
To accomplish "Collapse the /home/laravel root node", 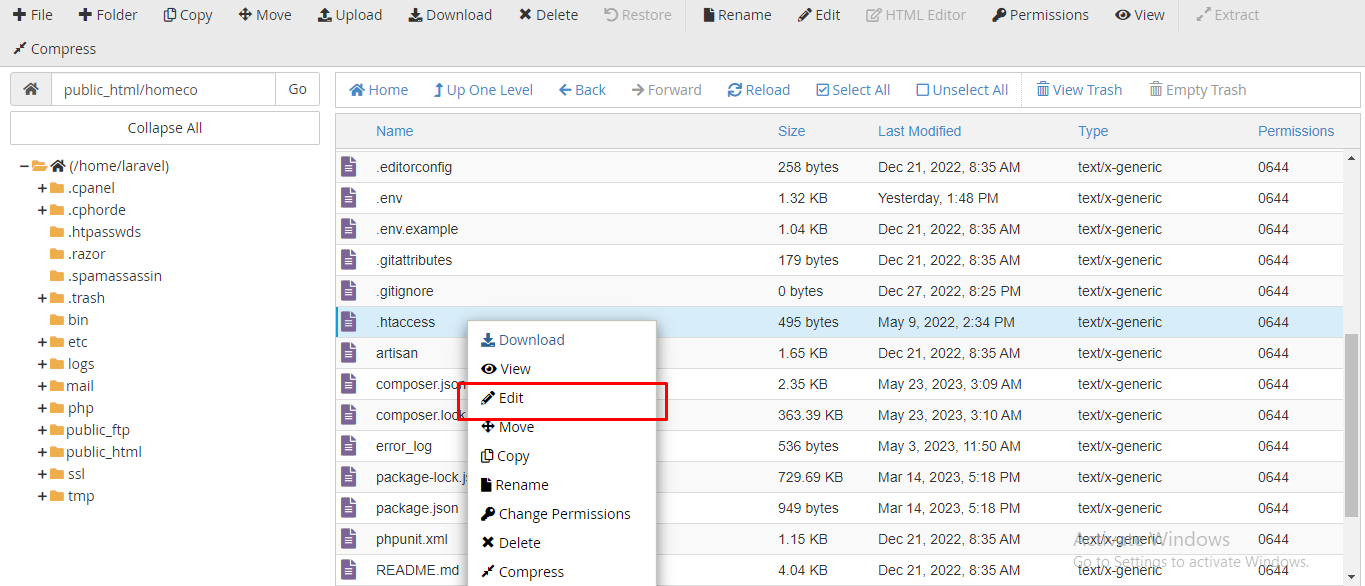I will pos(24,166).
